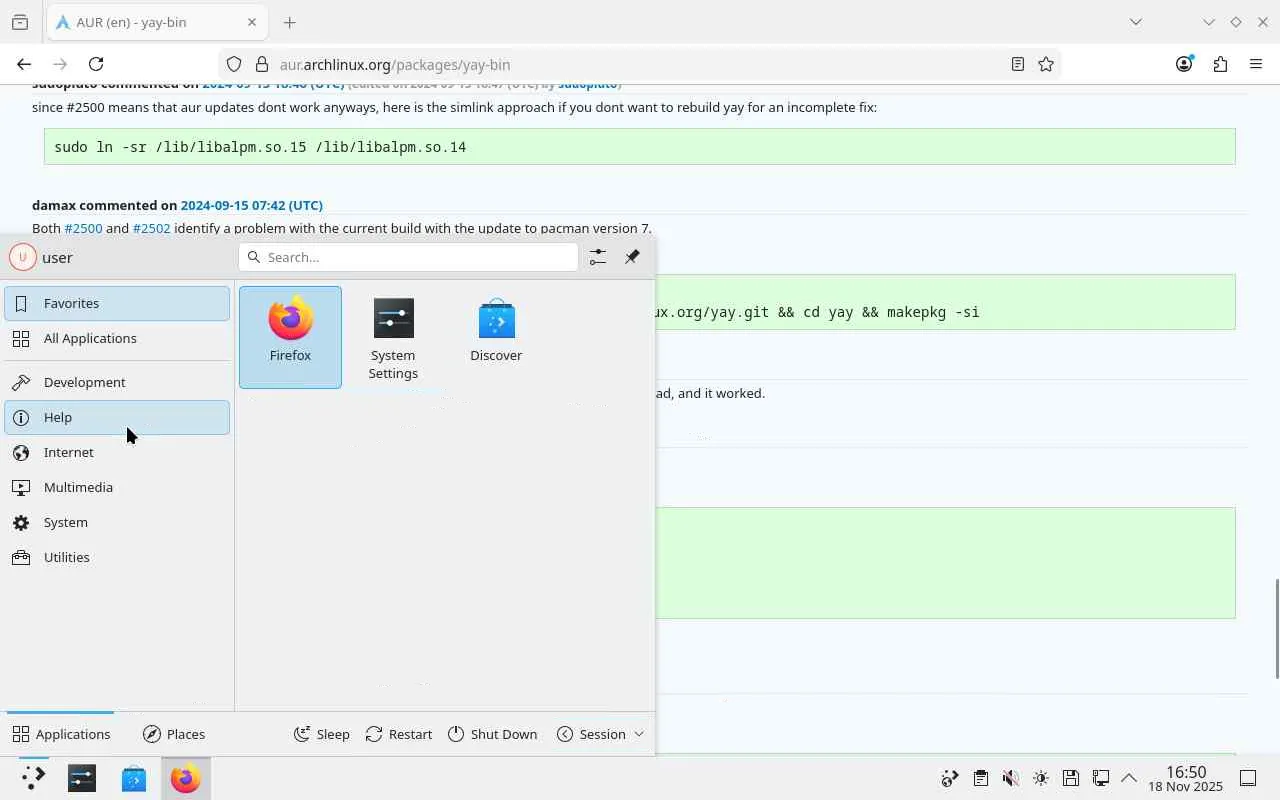This screenshot has width=1280, height=800.
Task: Open the clipboard tray icon
Action: click(x=980, y=778)
